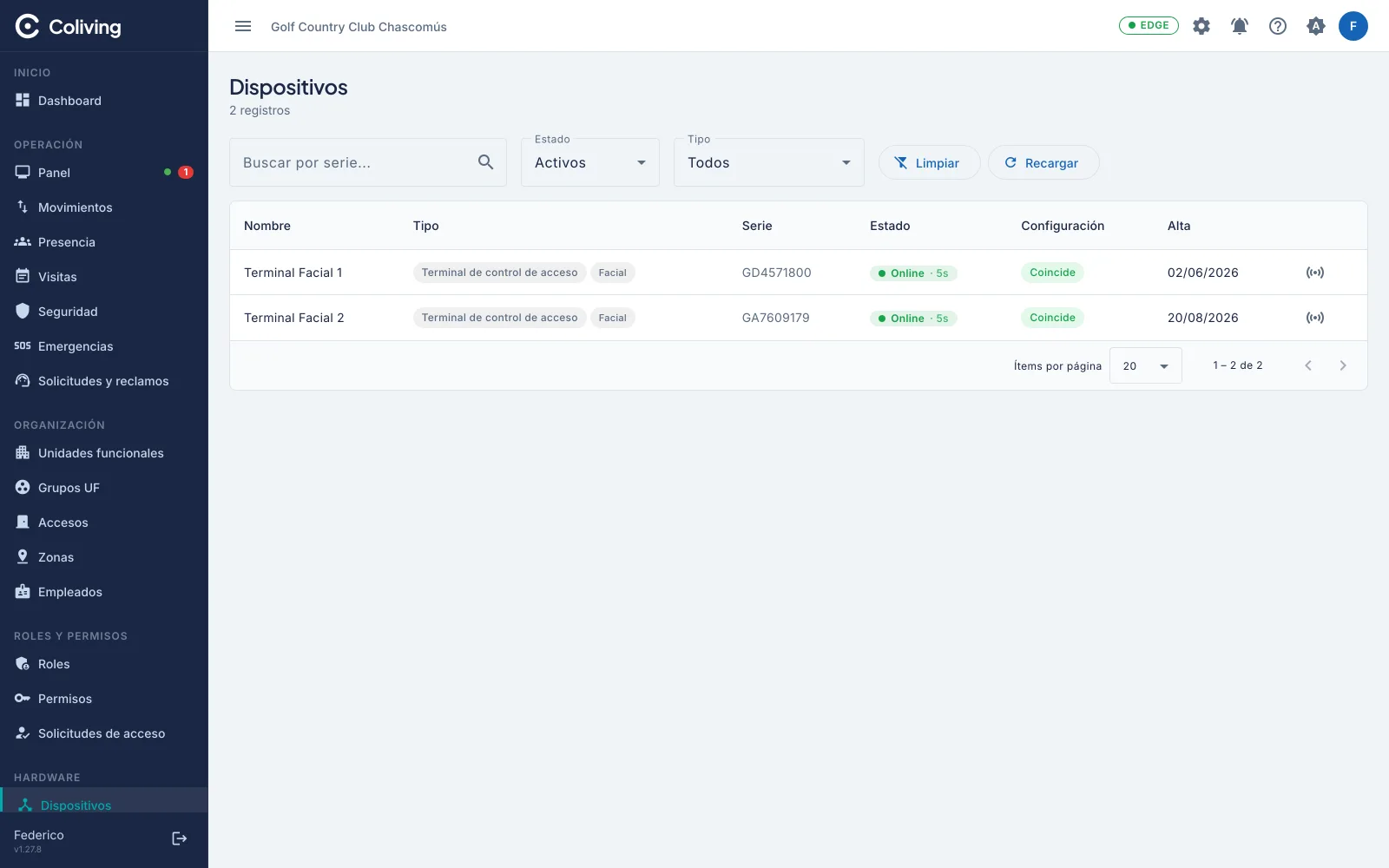Click the Limpiar filters button
The width and height of the screenshot is (1389, 868).
point(929,162)
